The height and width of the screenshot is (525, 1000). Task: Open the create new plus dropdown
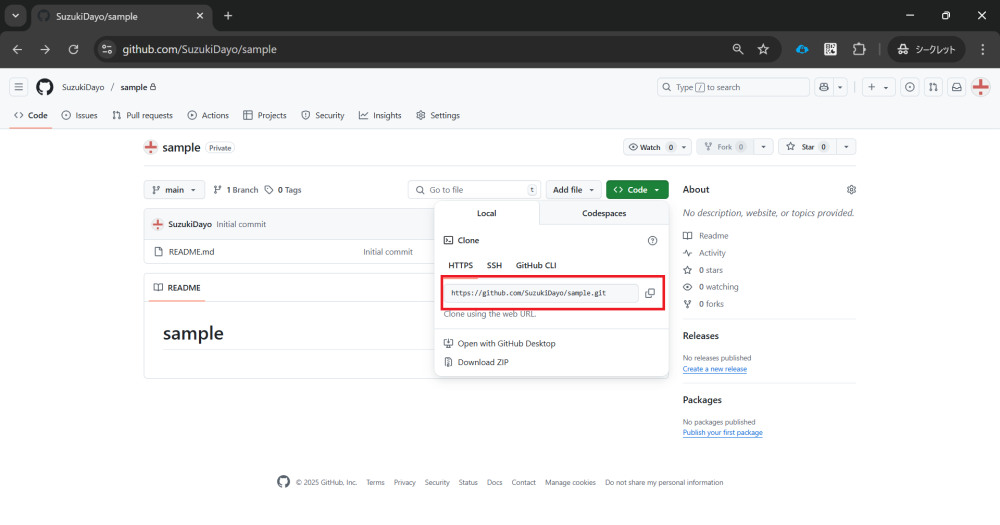[x=879, y=87]
